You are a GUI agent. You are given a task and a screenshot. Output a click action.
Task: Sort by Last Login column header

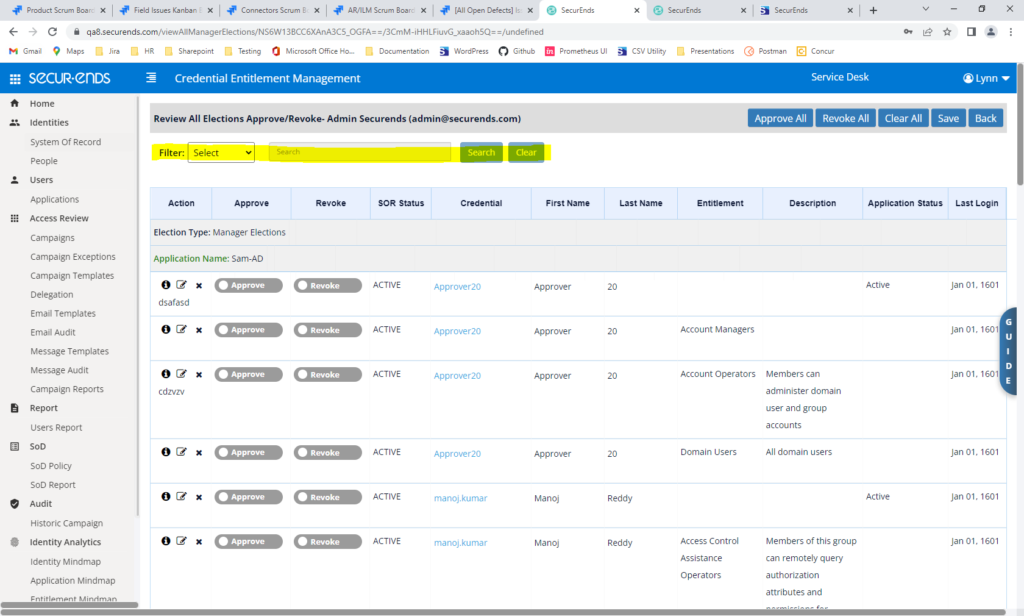tap(976, 203)
